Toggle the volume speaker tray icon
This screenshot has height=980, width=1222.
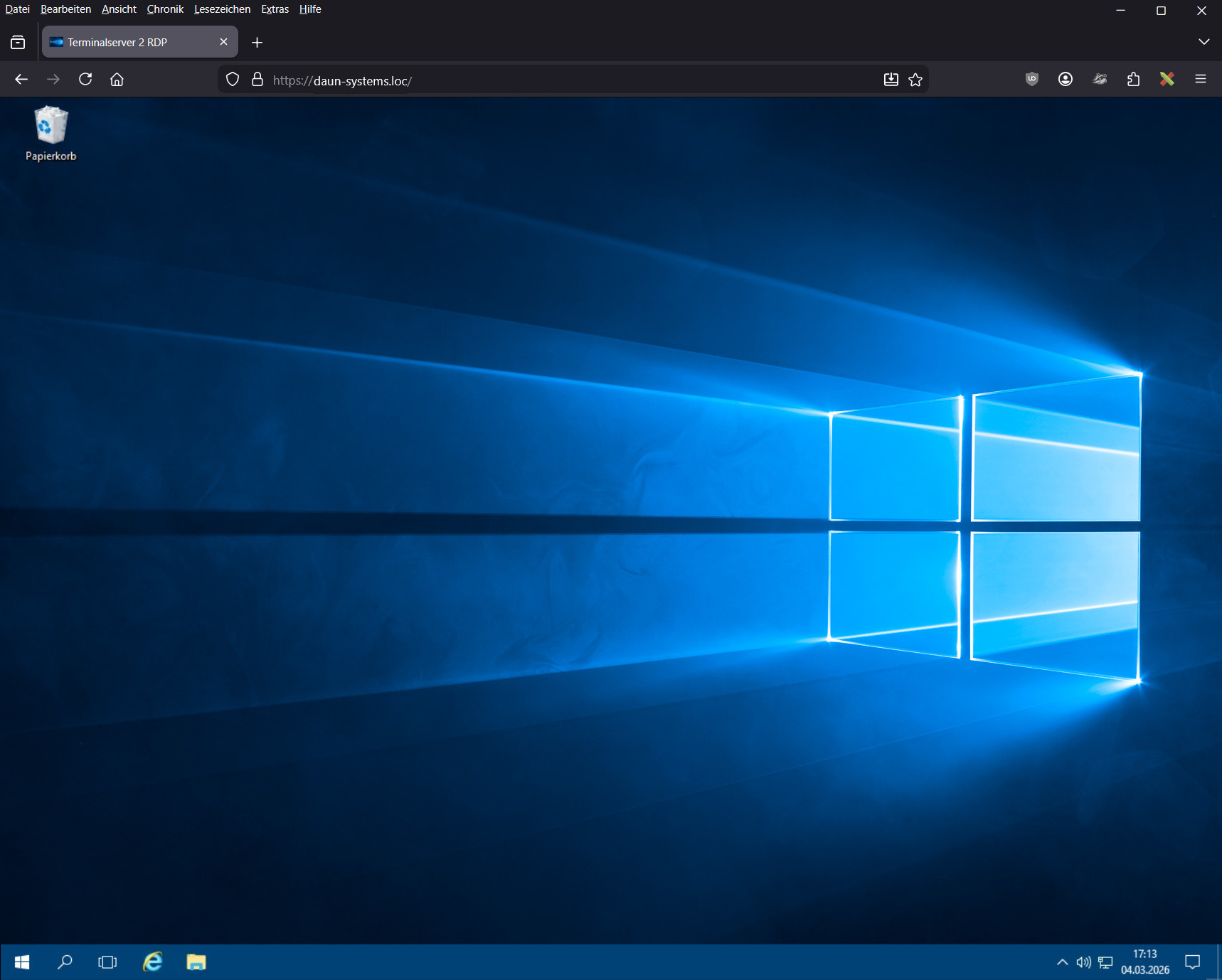[x=1083, y=962]
